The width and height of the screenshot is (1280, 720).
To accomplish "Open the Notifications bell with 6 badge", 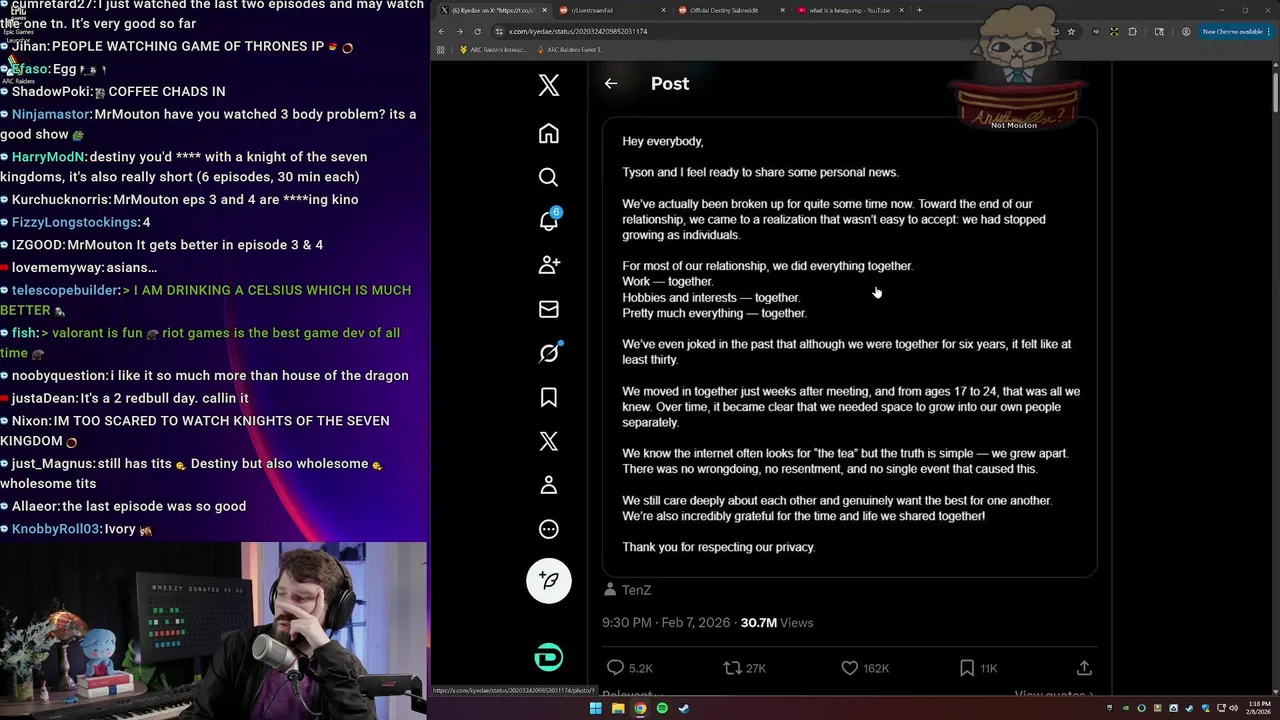I will pos(549,220).
